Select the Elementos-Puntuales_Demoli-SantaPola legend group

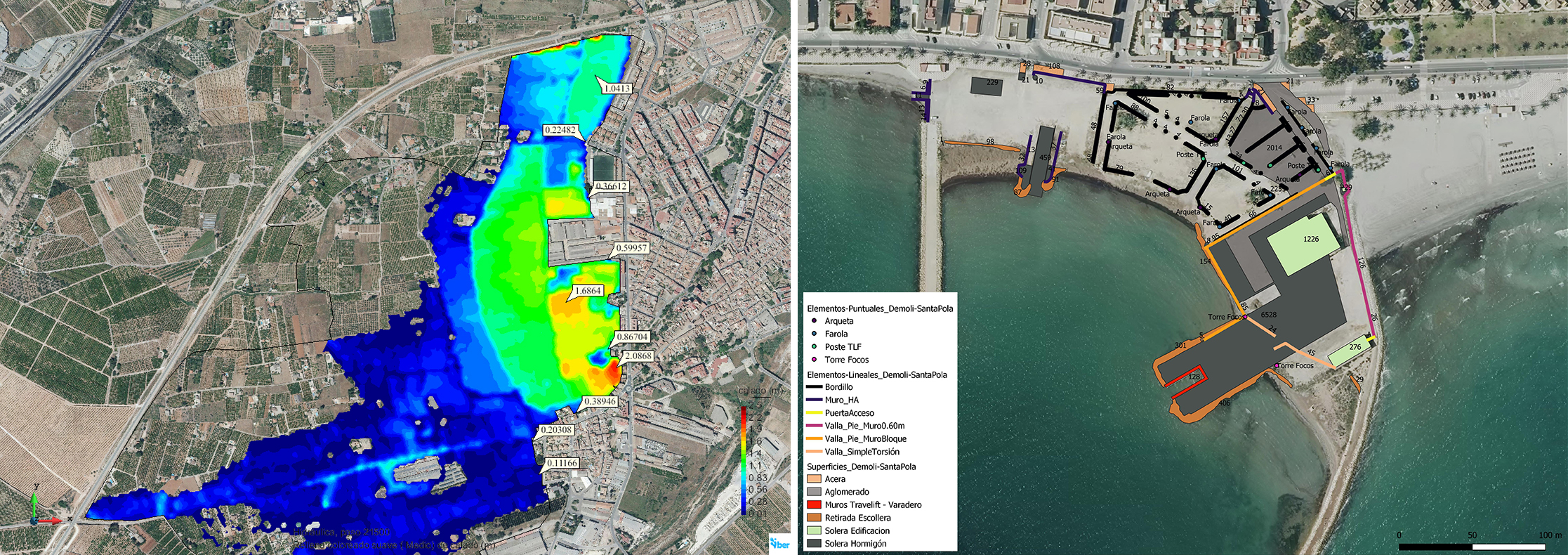[x=880, y=308]
